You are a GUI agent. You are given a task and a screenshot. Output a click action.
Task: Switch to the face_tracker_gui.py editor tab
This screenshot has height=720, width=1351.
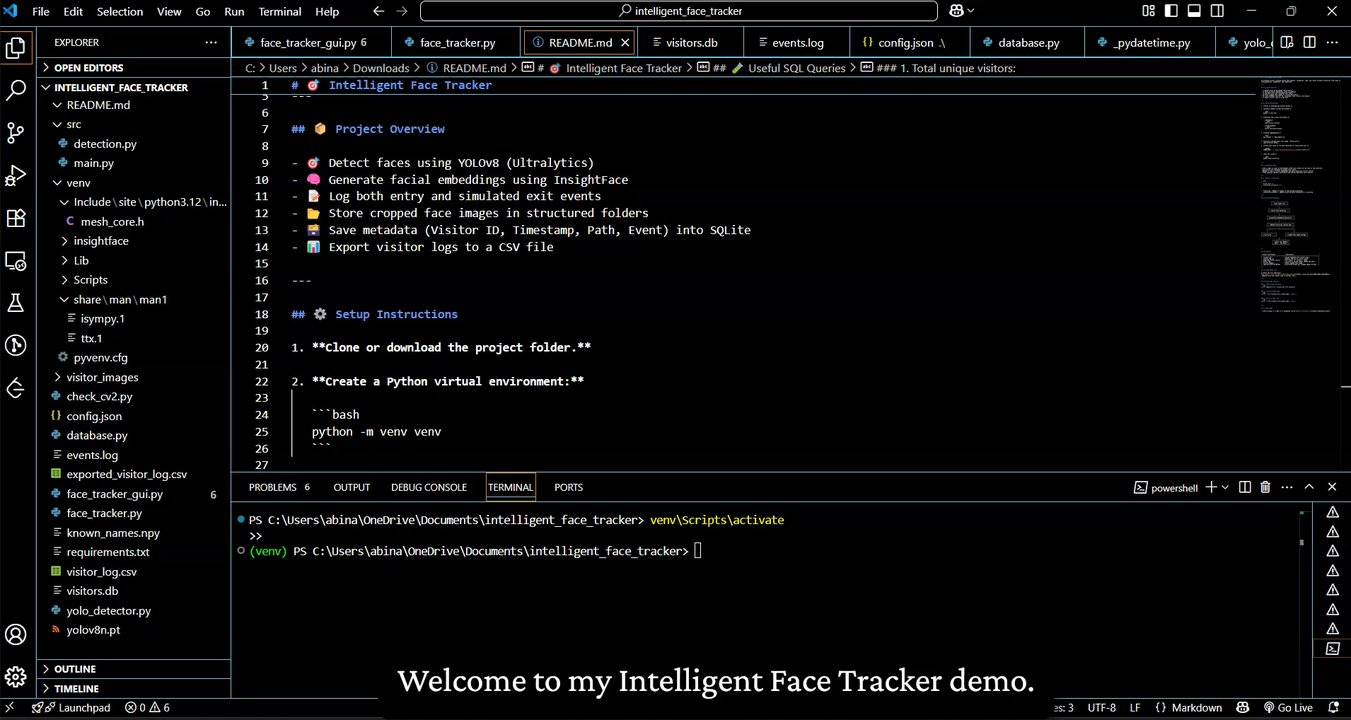tap(312, 43)
